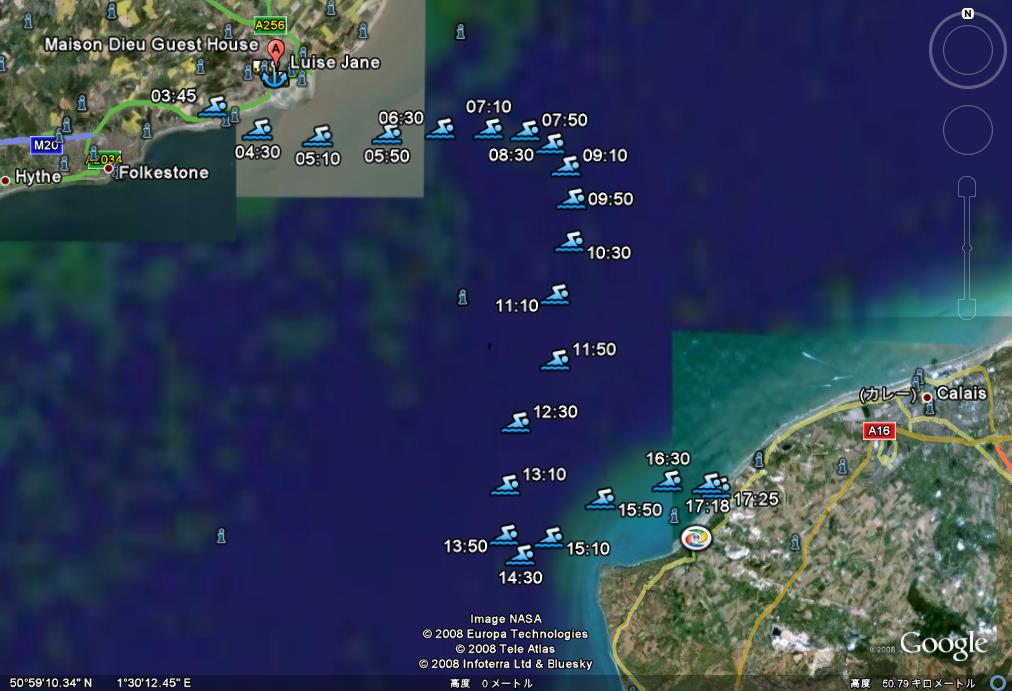The height and width of the screenshot is (691, 1012).
Task: Select the 12:30 swimmer placemark
Action: tap(516, 423)
